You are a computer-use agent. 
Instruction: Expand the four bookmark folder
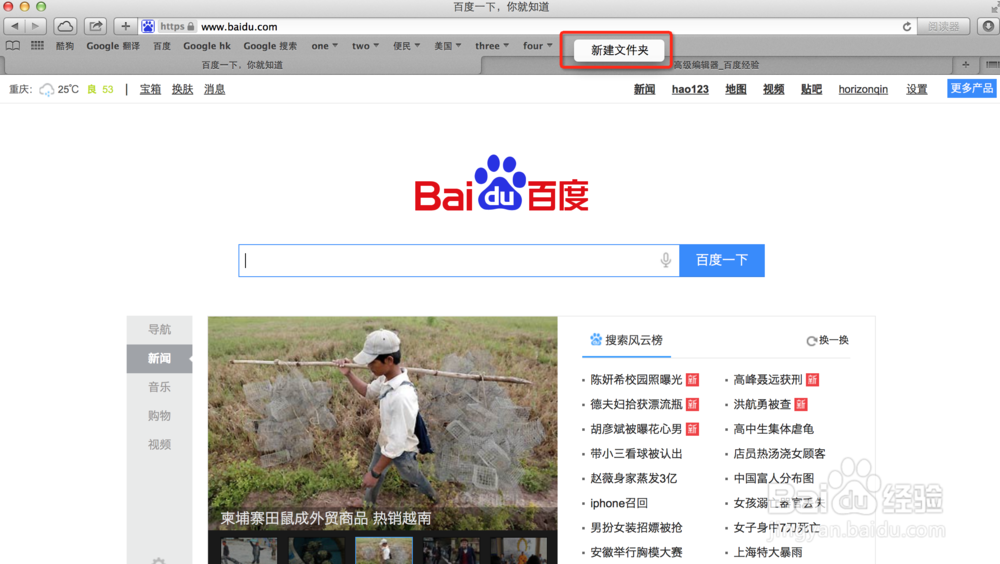coord(538,46)
